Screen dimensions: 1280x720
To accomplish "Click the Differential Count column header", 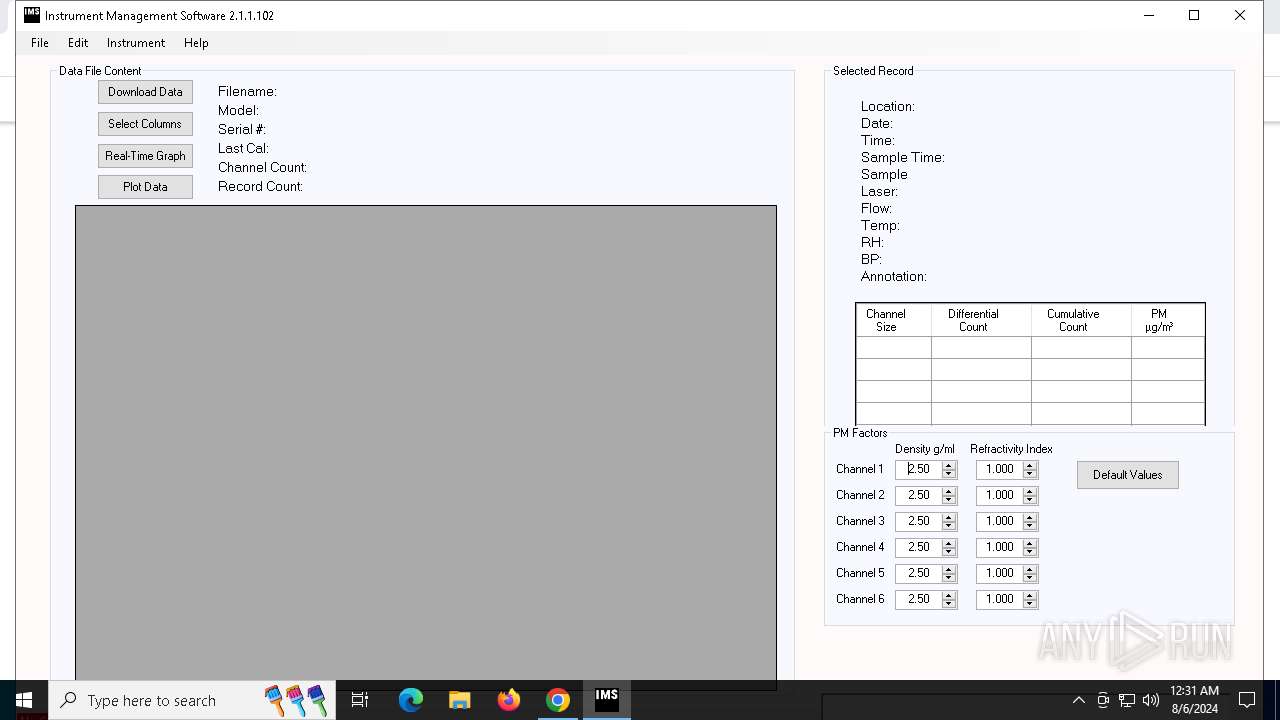I will [x=981, y=320].
